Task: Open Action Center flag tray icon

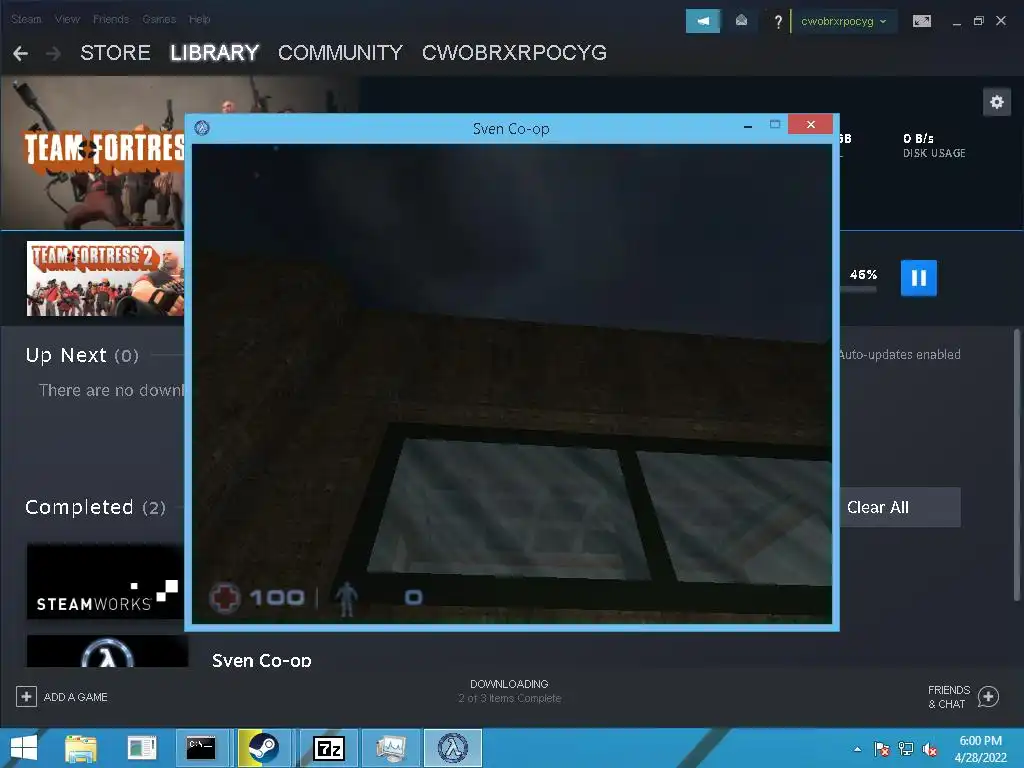Action: click(x=881, y=749)
